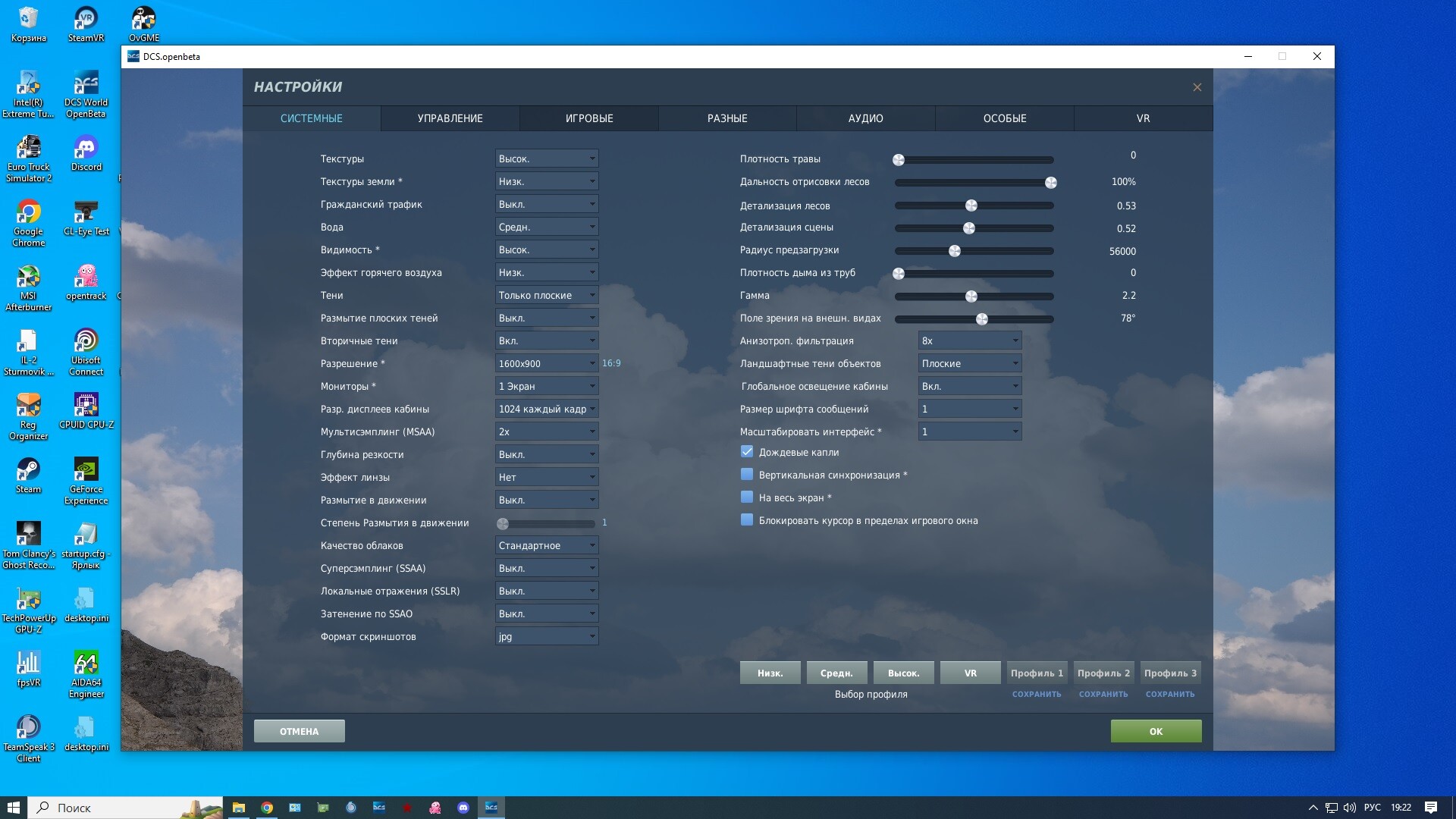
Task: Open the fpsVR desktop icon
Action: pos(28,670)
